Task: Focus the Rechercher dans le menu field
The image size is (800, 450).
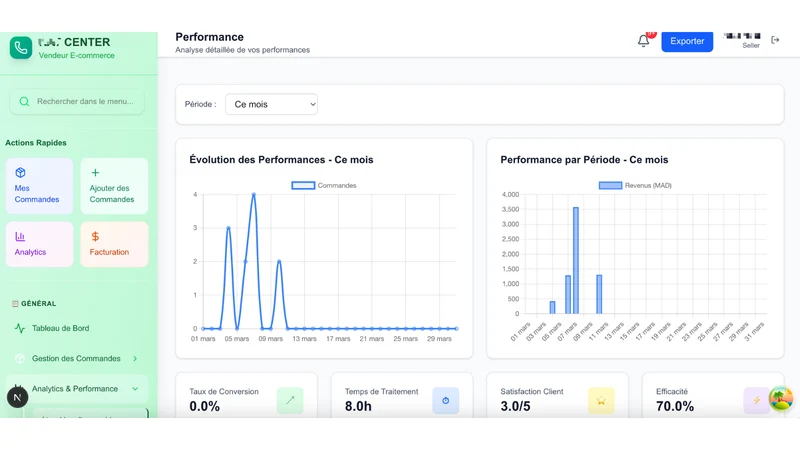Action: tap(77, 102)
